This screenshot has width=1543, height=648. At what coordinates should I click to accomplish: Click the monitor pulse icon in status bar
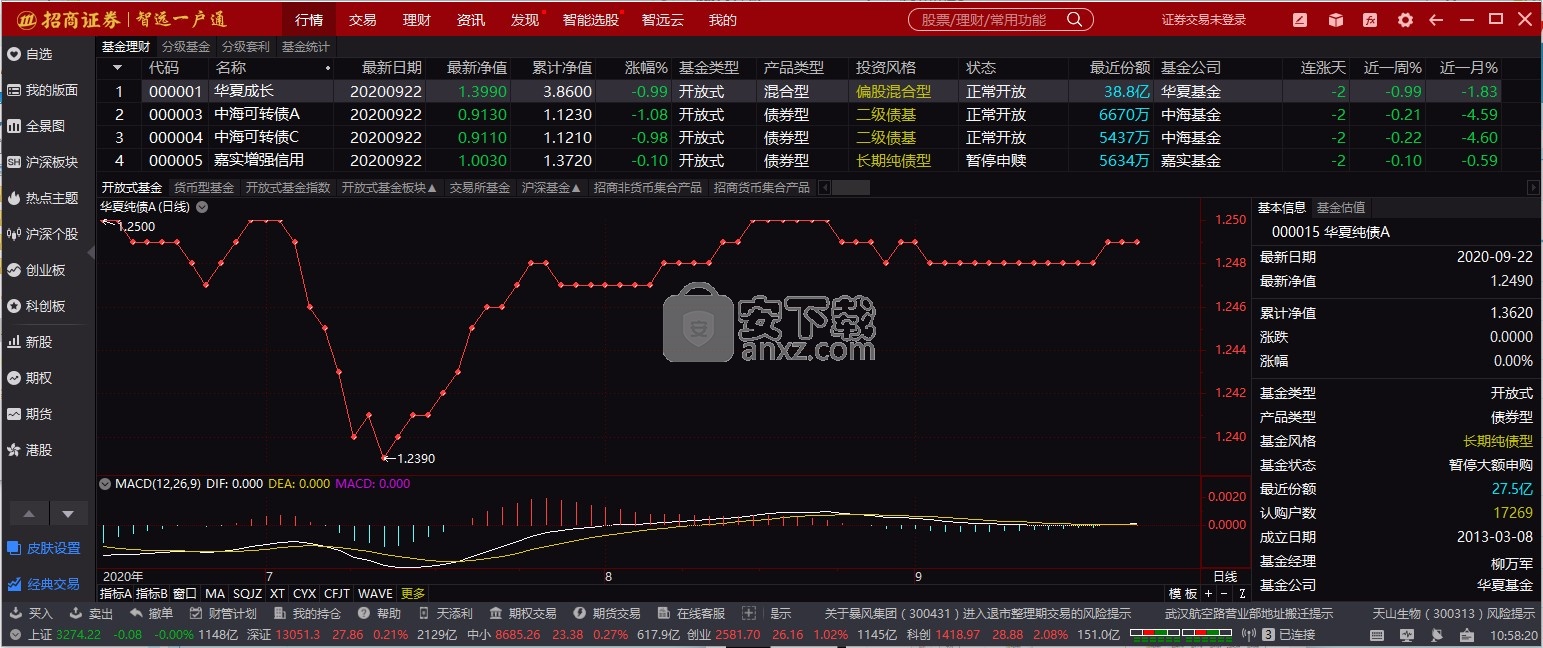pyautogui.click(x=1407, y=634)
